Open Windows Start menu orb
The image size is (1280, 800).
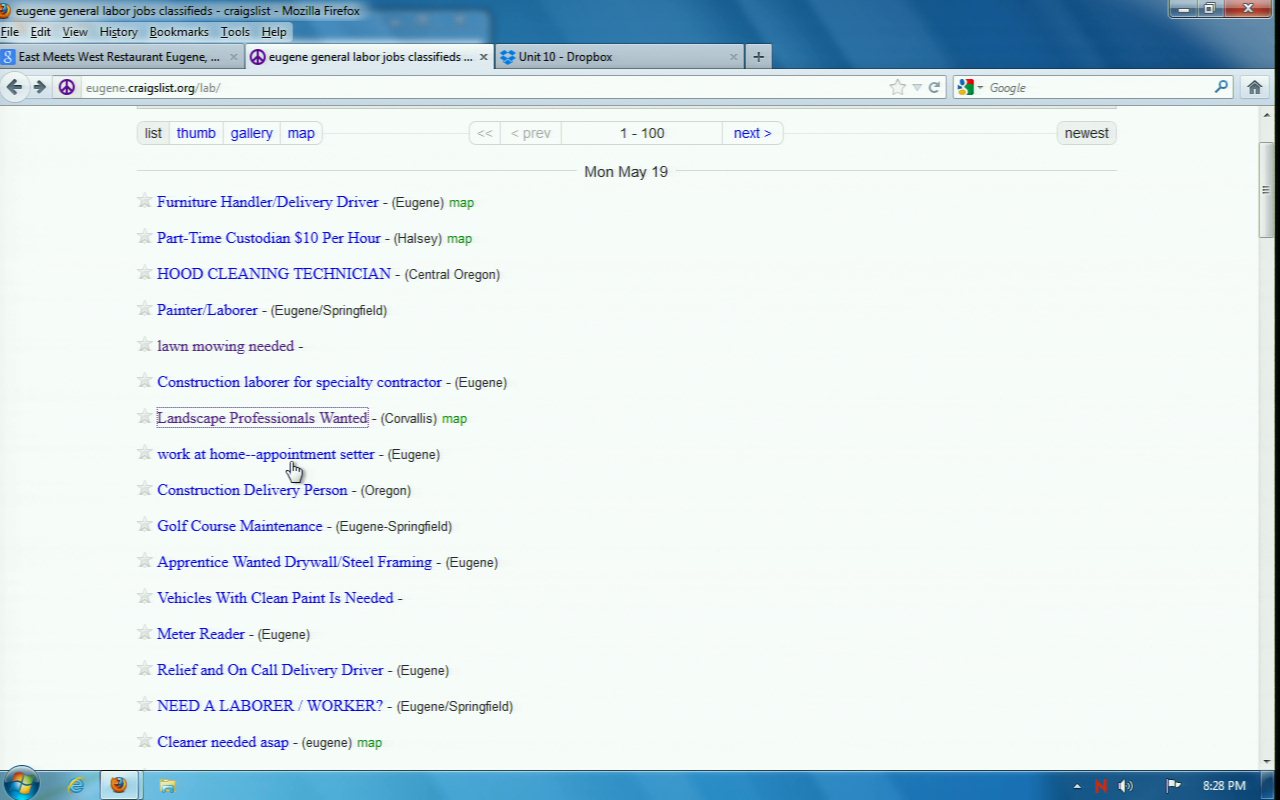pyautogui.click(x=22, y=784)
